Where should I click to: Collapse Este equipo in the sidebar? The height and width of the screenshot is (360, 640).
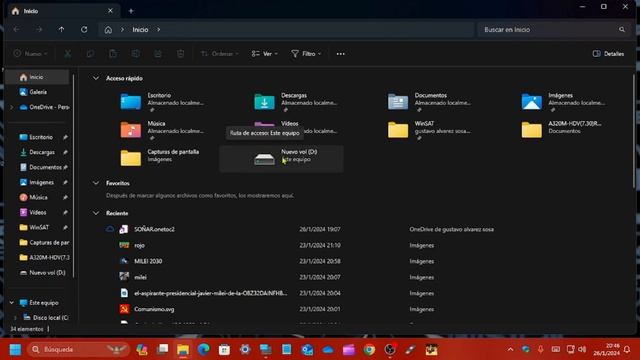(11, 302)
